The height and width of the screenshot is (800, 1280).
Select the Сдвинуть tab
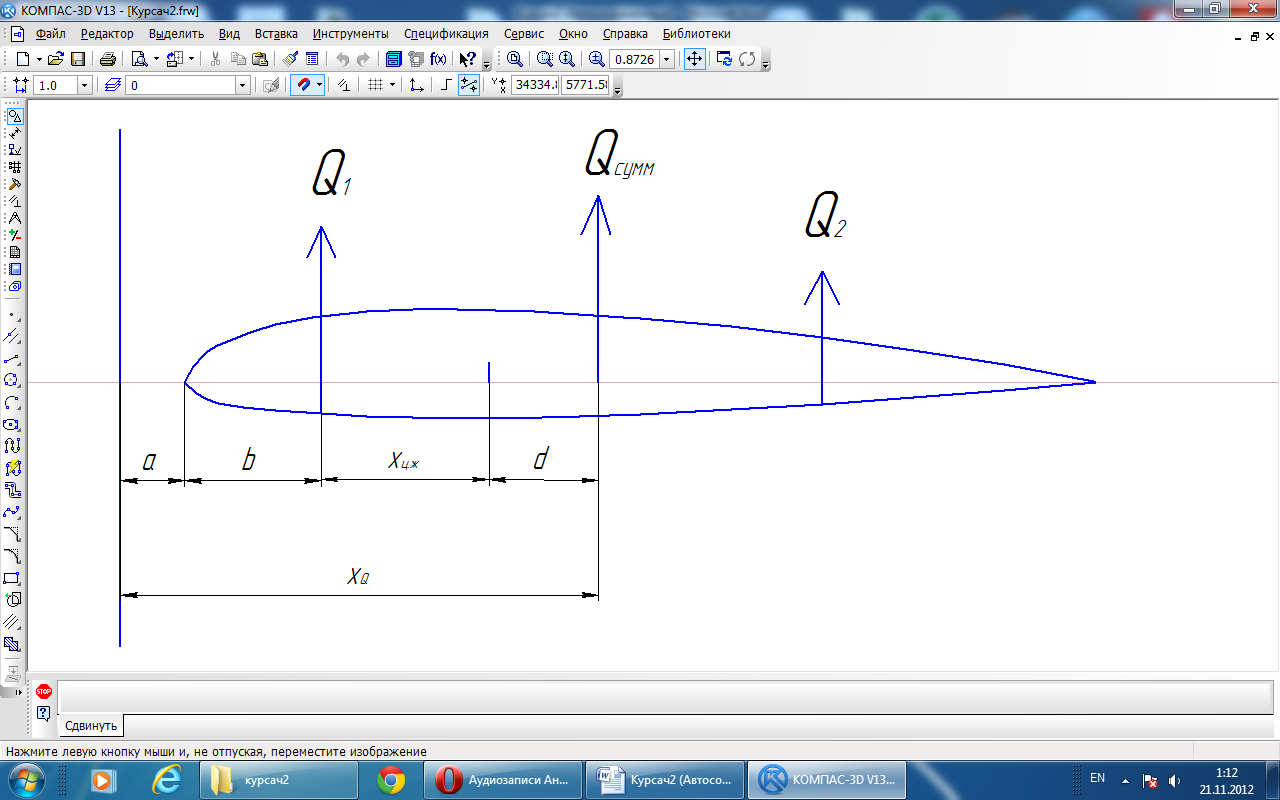pyautogui.click(x=91, y=725)
